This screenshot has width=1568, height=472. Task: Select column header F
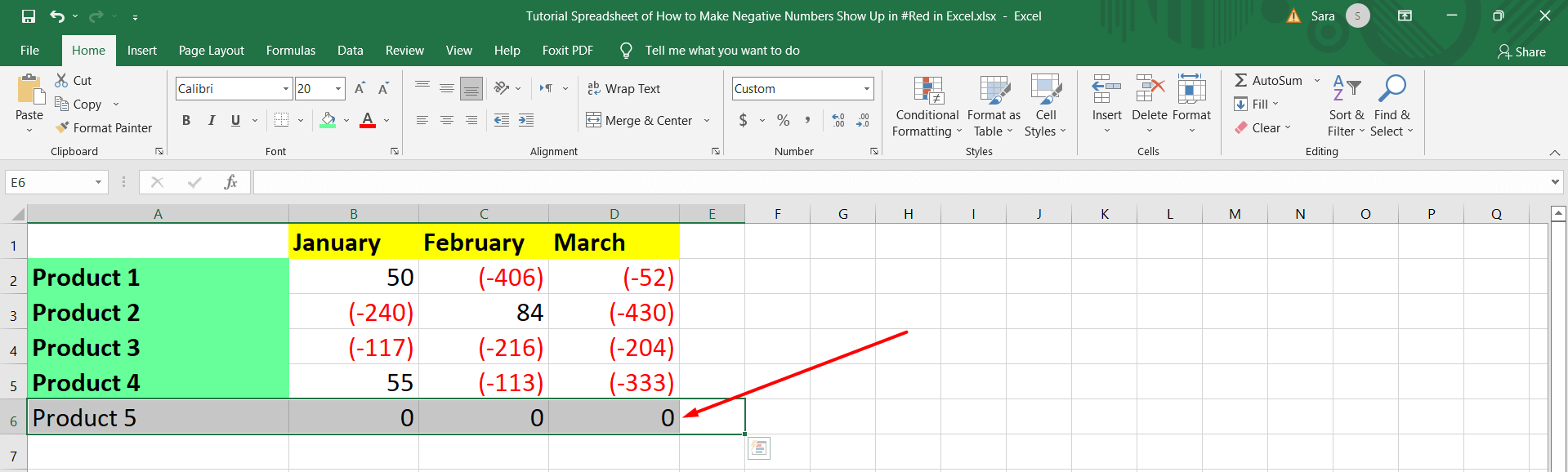(778, 214)
